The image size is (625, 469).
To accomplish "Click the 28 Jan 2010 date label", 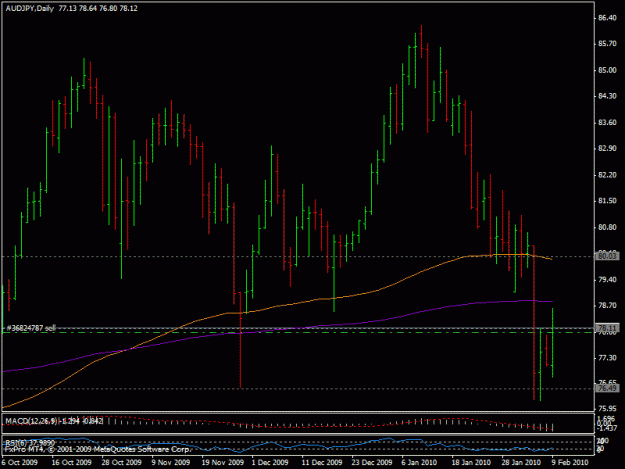I will point(521,462).
